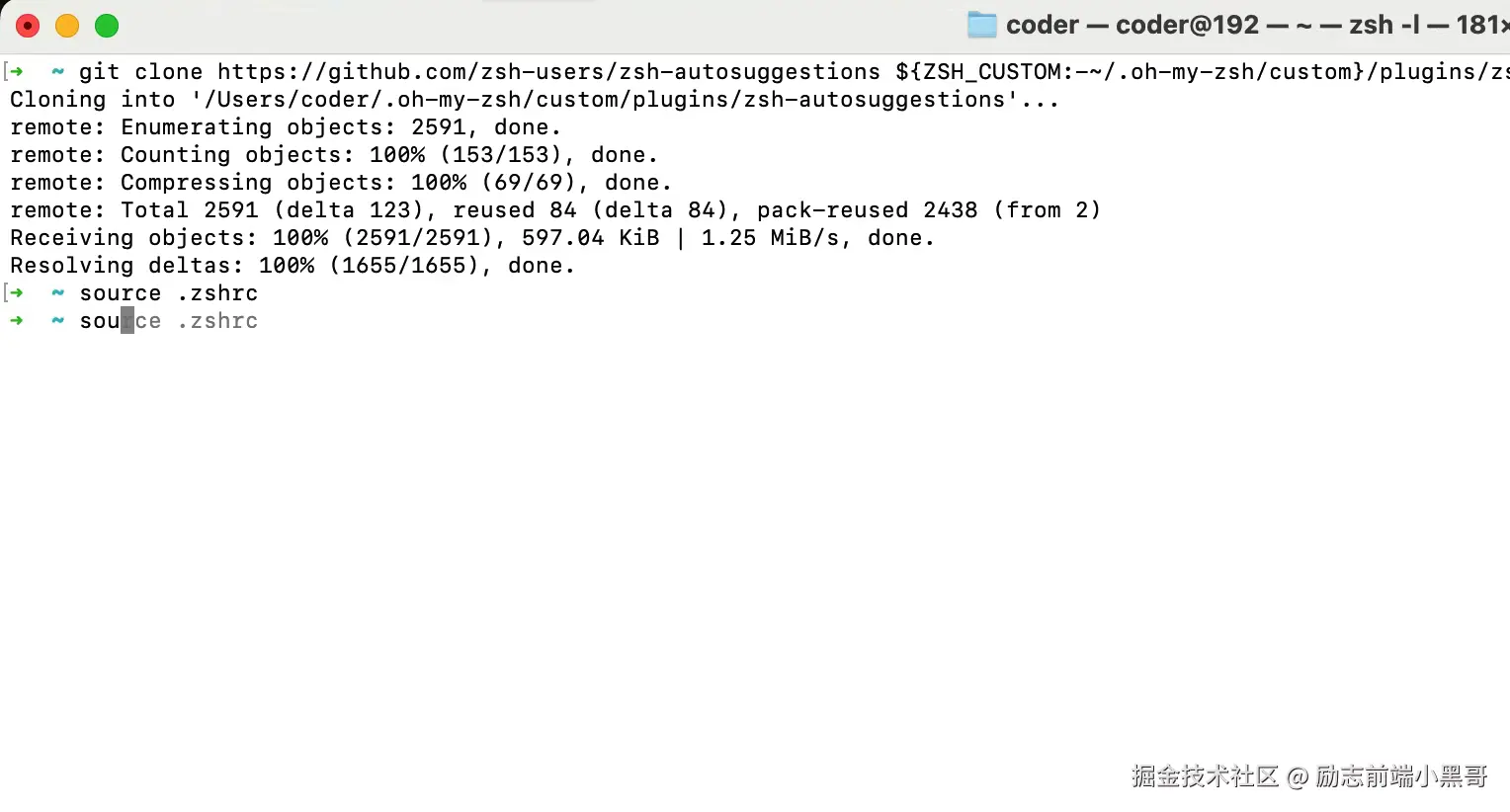Screen dimensions: 1510x812
Task: Click the green full-screen window button
Action: [107, 26]
